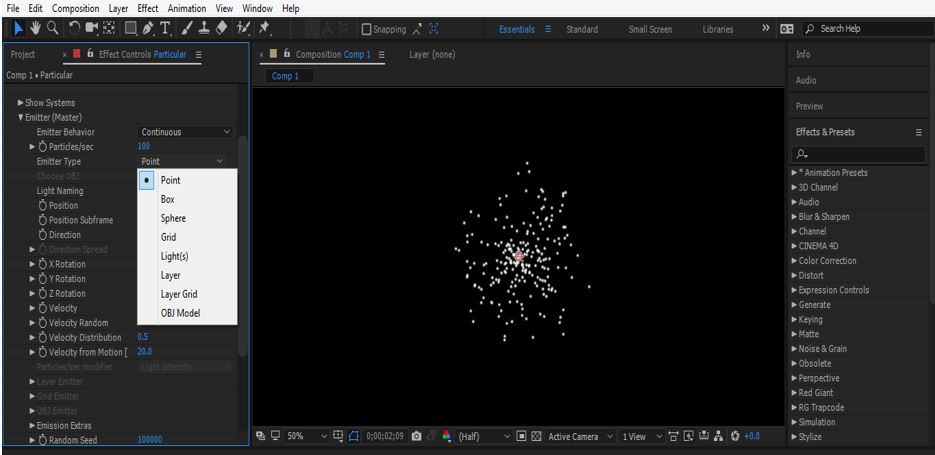This screenshot has height=455, width=935.
Task: Open the Preview panel
Action: click(809, 106)
